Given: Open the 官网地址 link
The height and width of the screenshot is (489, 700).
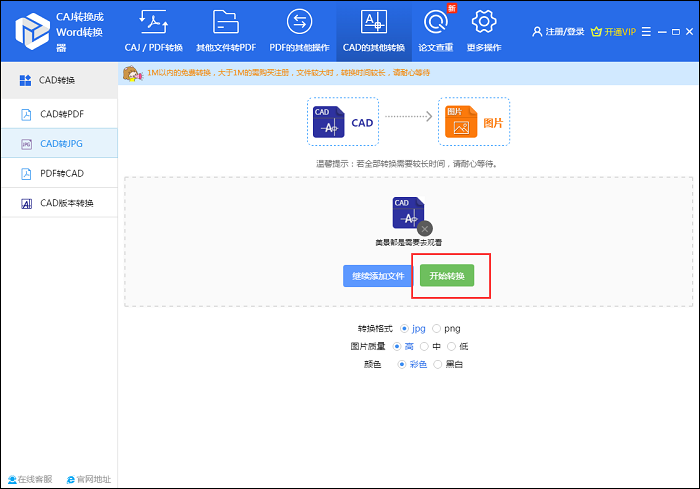Looking at the screenshot, I should click(88, 479).
